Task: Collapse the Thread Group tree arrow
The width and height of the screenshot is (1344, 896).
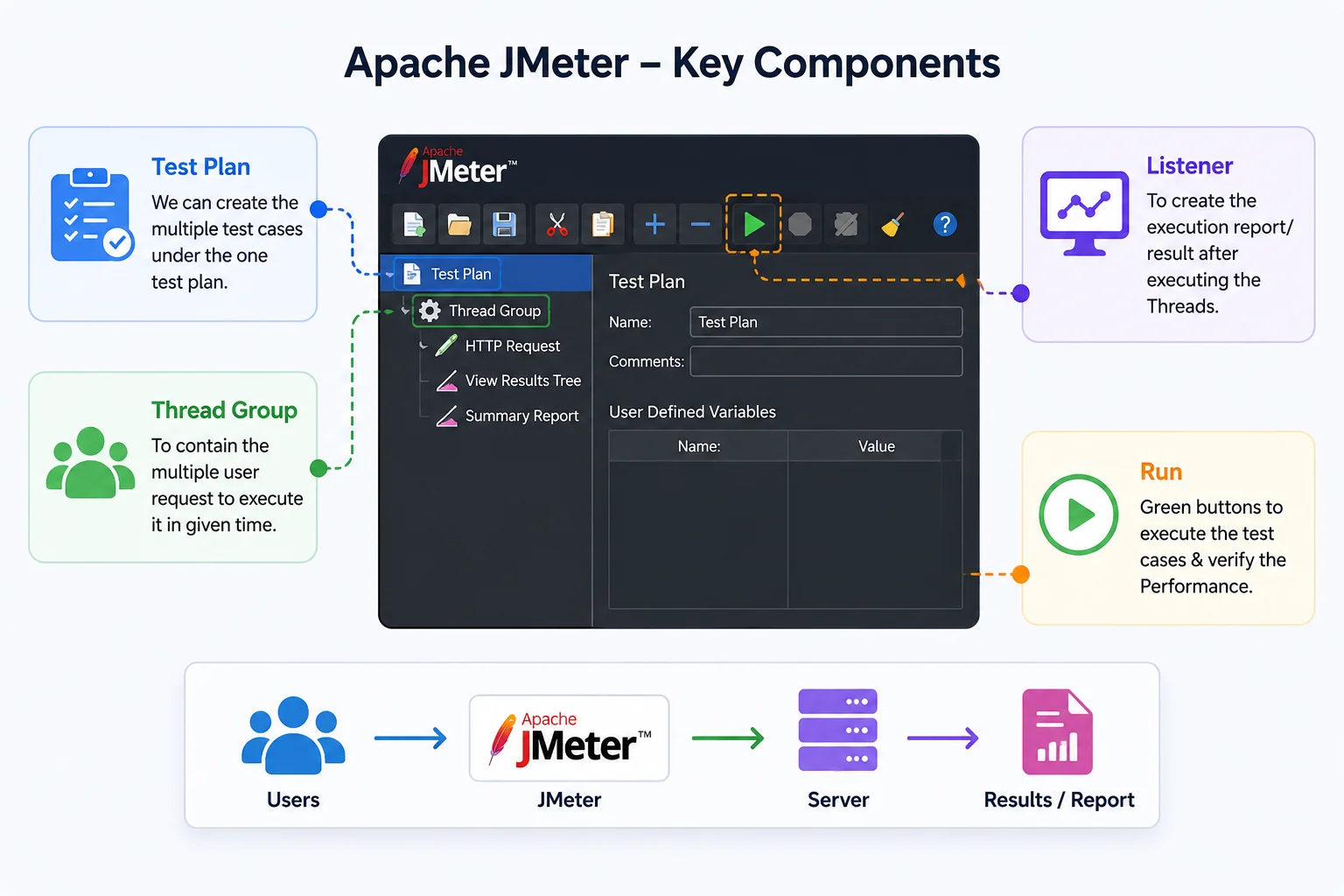Action: [405, 311]
